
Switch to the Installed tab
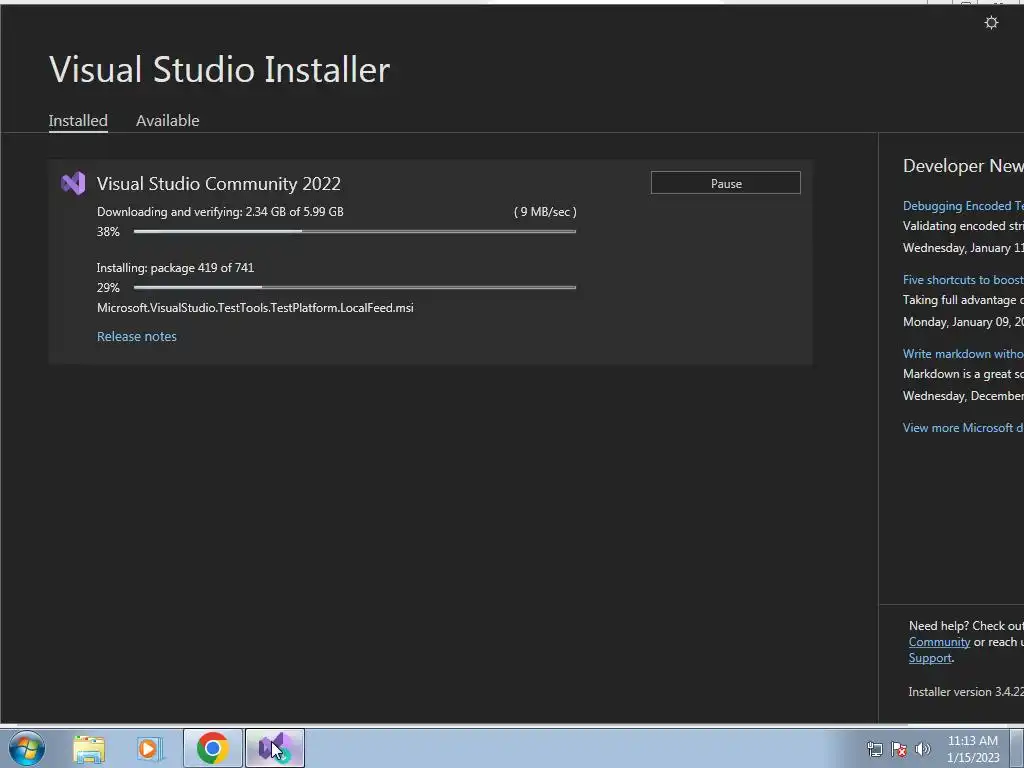pyautogui.click(x=78, y=121)
